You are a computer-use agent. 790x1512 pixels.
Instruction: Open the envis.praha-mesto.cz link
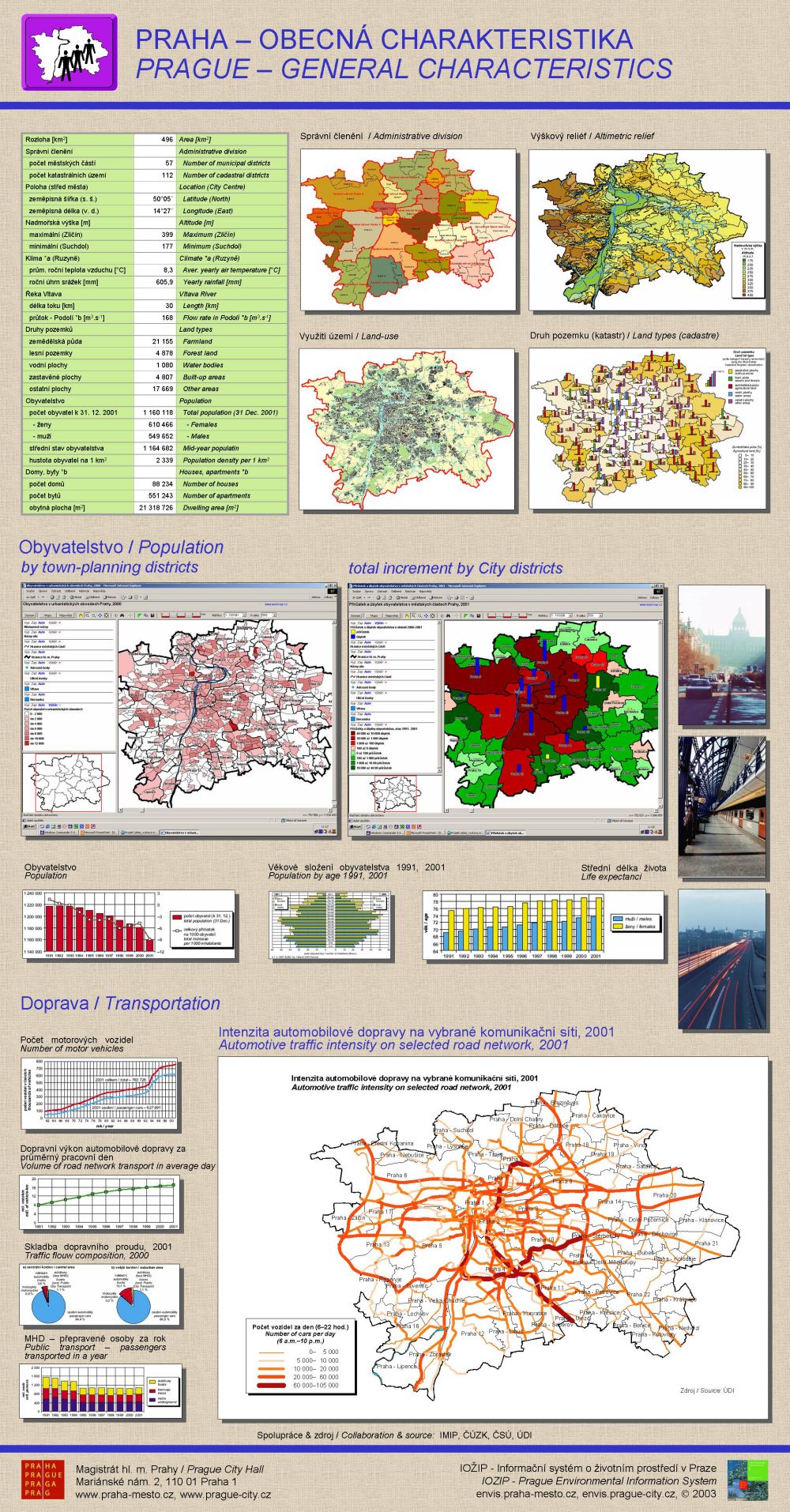click(x=526, y=1493)
